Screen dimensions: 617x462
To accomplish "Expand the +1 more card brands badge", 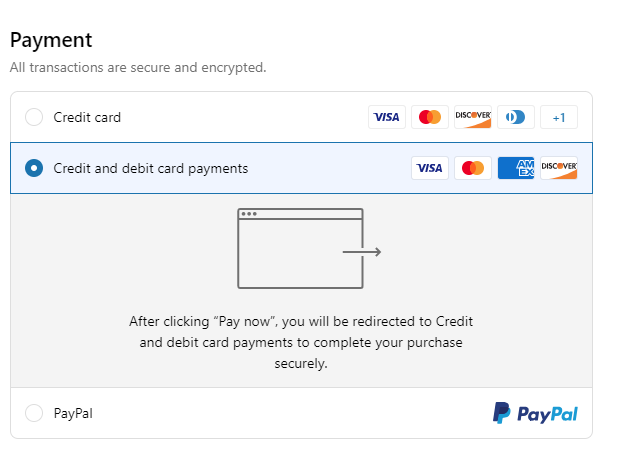I will click(x=559, y=117).
